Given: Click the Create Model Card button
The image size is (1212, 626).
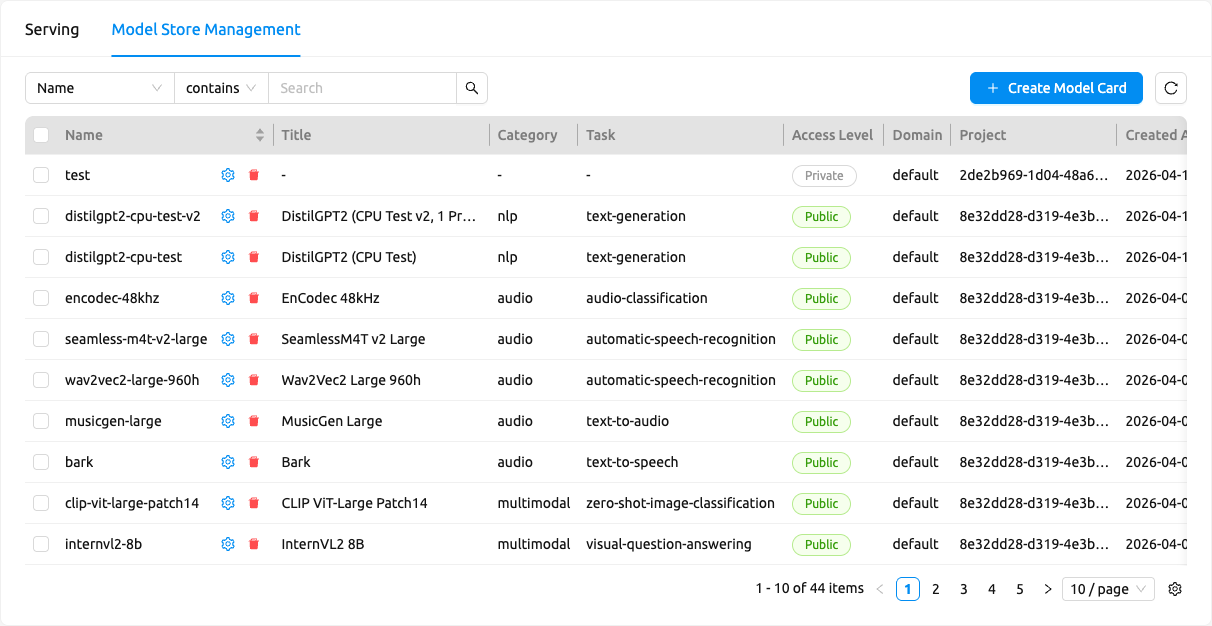Looking at the screenshot, I should coord(1056,88).
